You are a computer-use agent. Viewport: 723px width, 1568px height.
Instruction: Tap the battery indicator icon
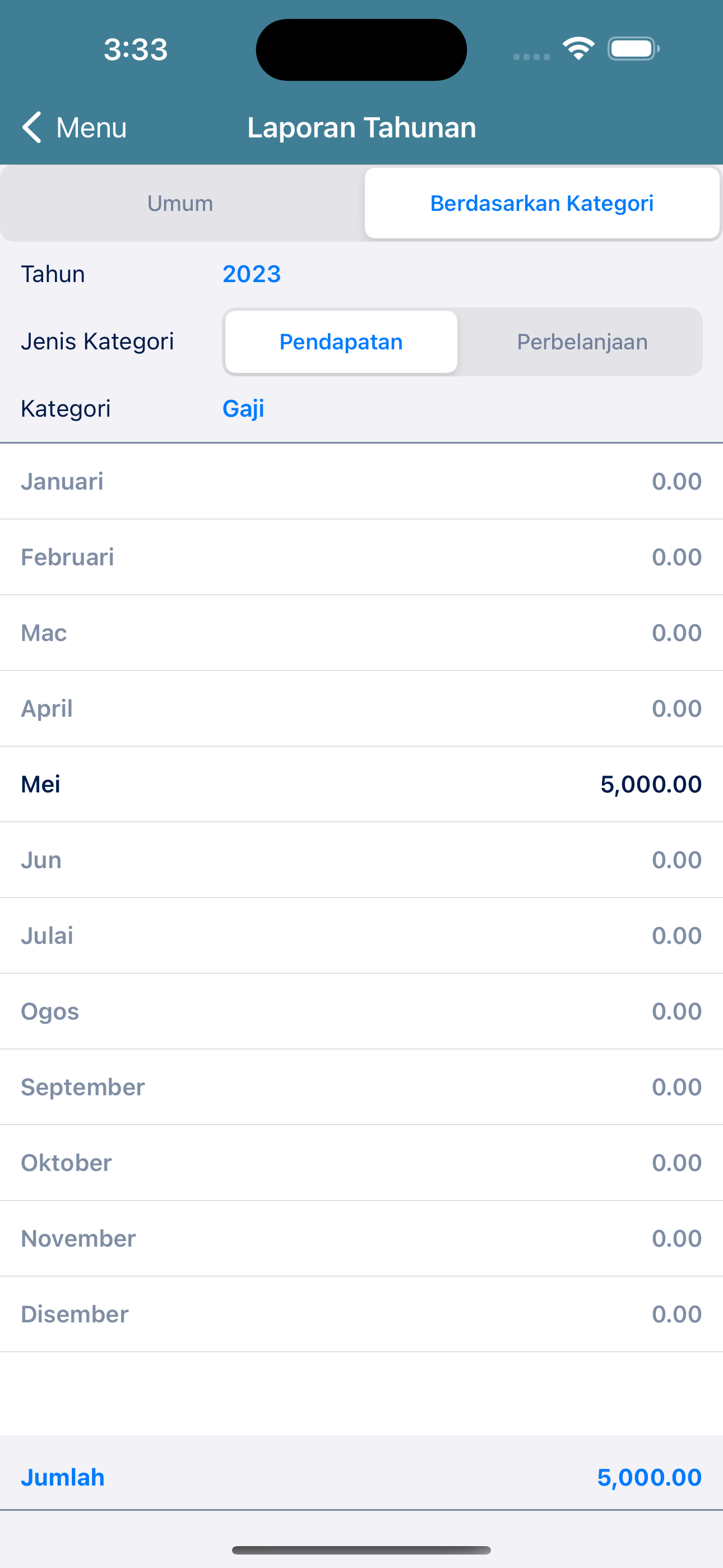coord(633,49)
